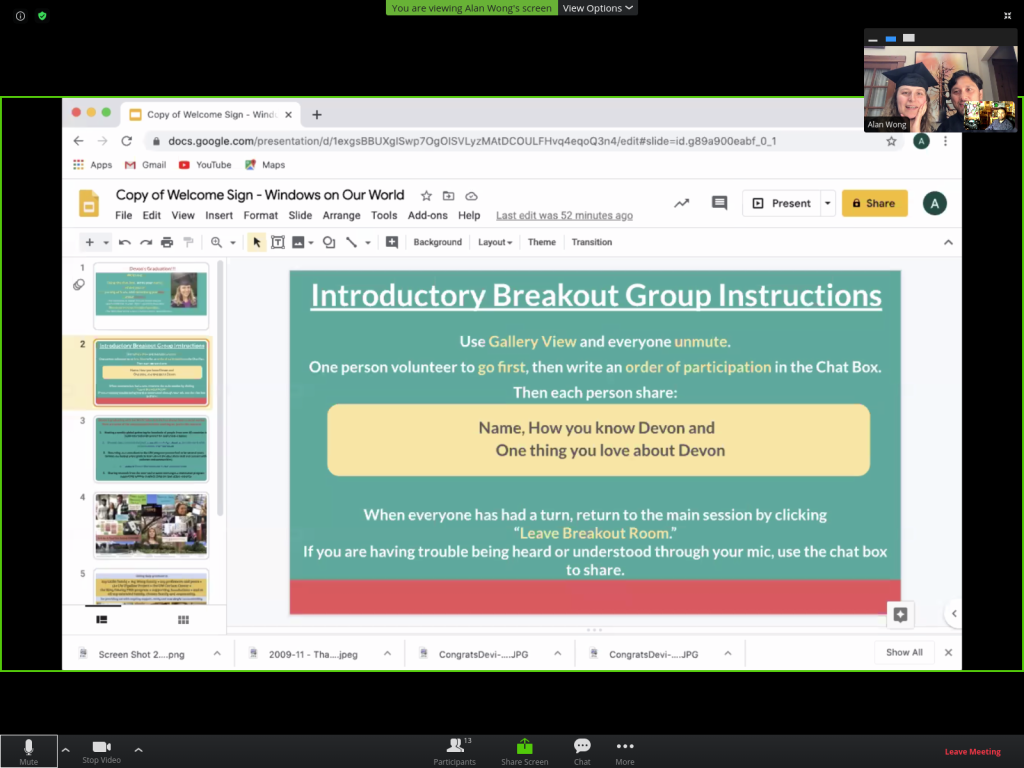Open the Zoom Chat panel
The width and height of the screenshot is (1024, 768).
click(x=582, y=749)
